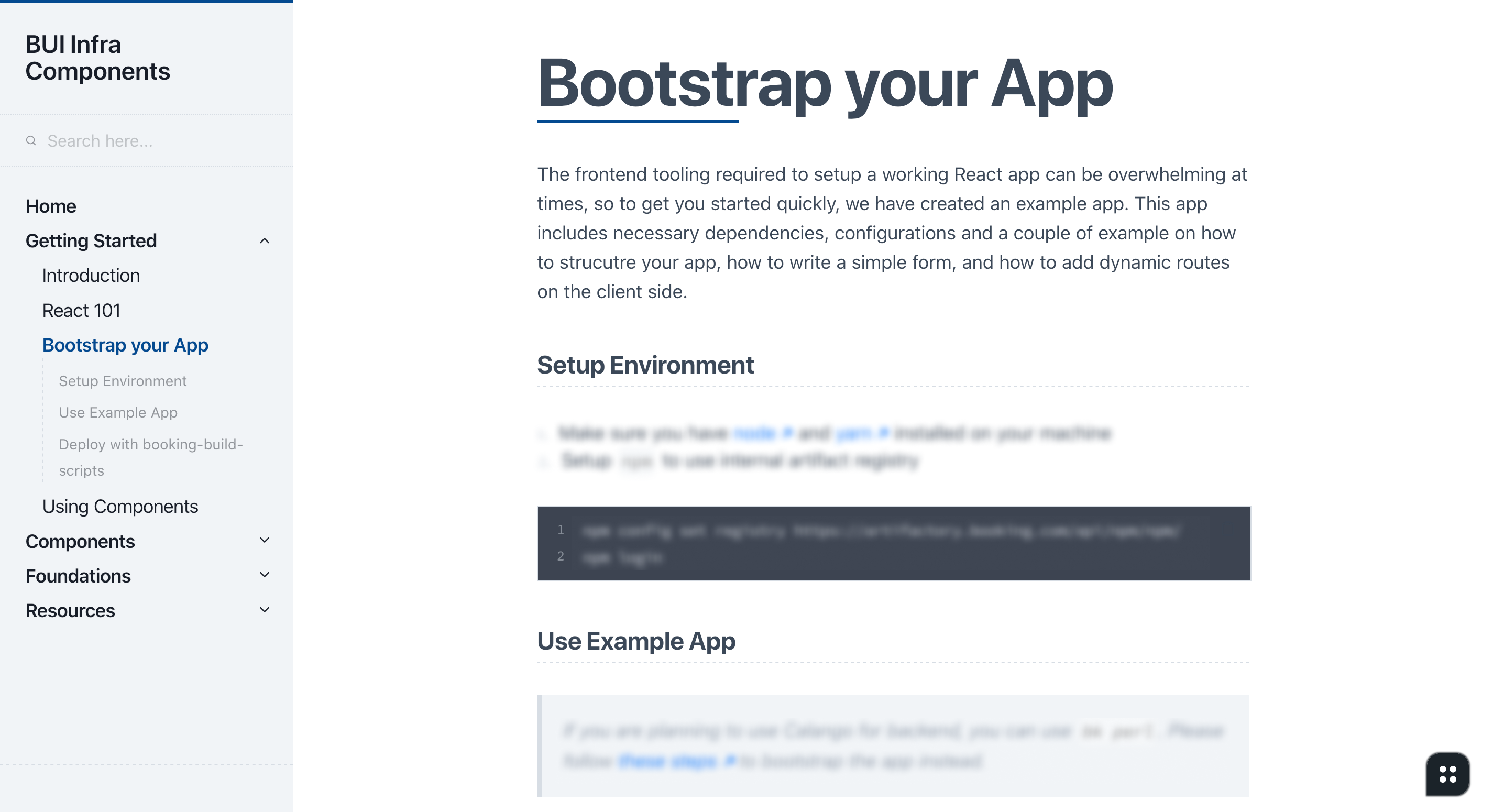Jump to Use Example App anchor in sidebar

tap(118, 413)
